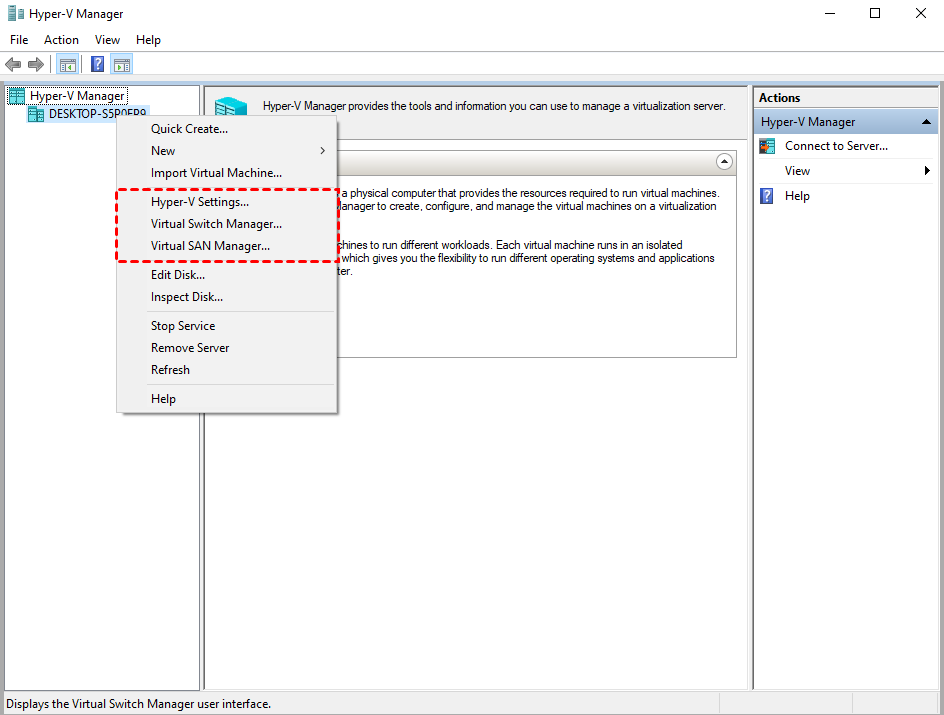Select Stop Service in context menu
944x715 pixels.
click(227, 326)
